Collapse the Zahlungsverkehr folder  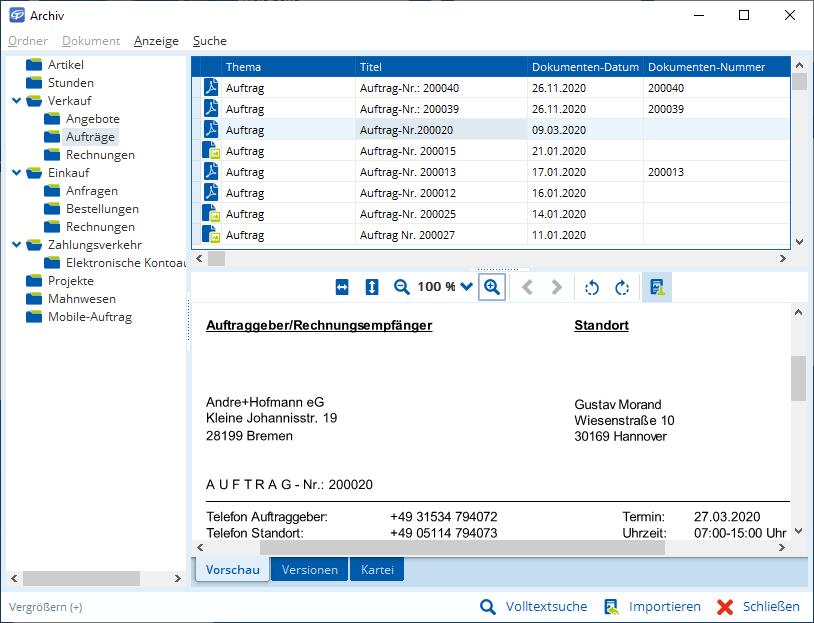(17, 245)
